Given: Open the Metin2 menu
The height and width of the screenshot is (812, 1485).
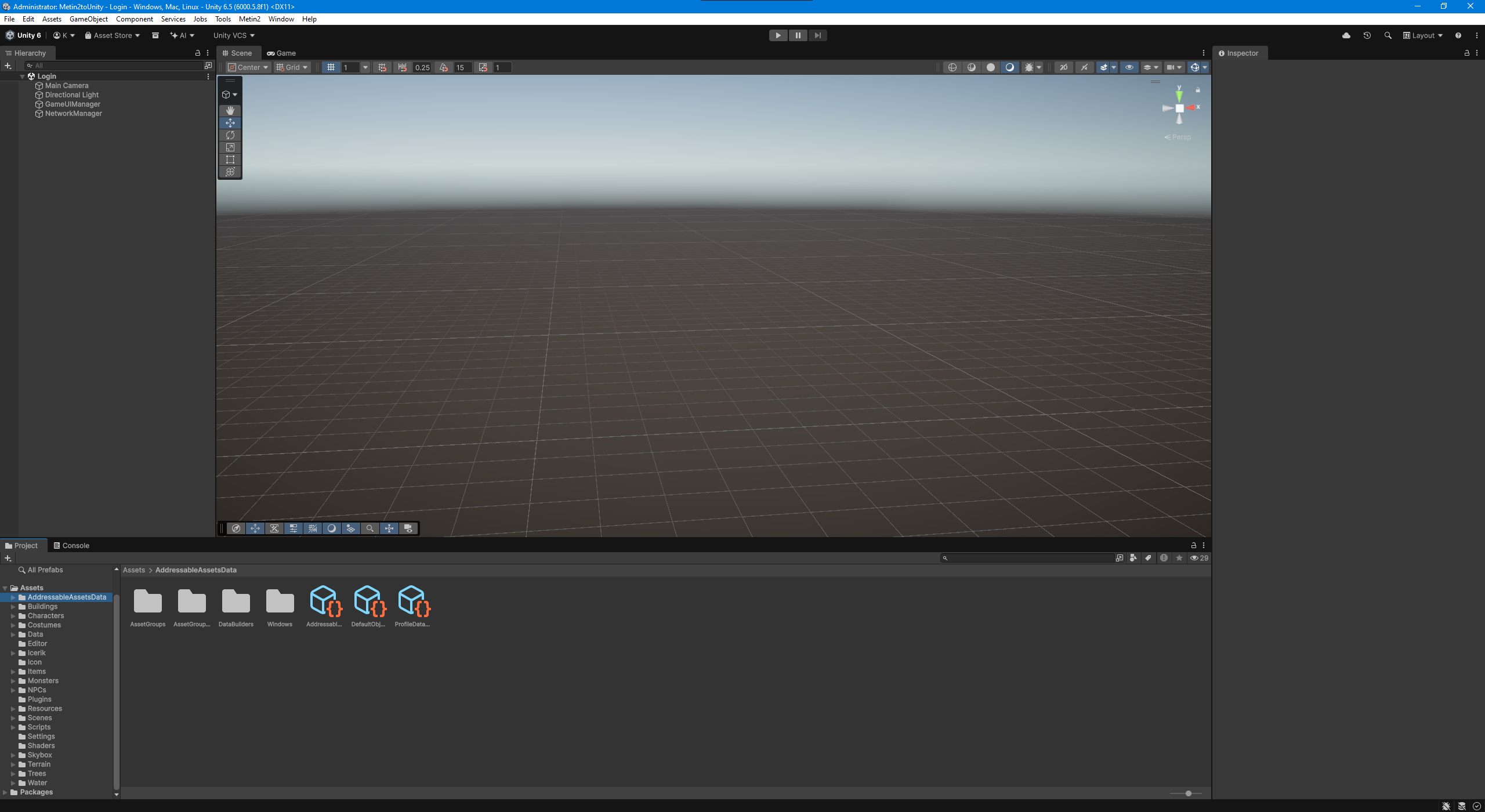Looking at the screenshot, I should (x=249, y=19).
